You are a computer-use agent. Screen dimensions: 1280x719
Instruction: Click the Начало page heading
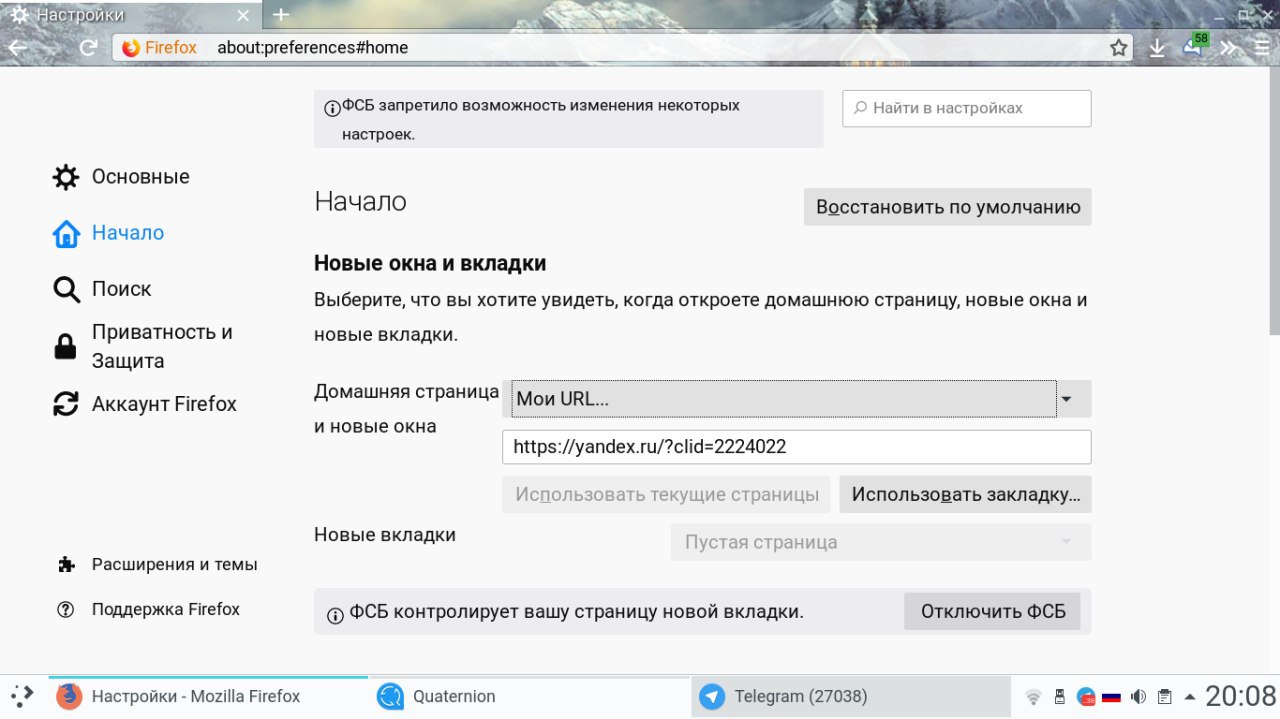tap(360, 201)
